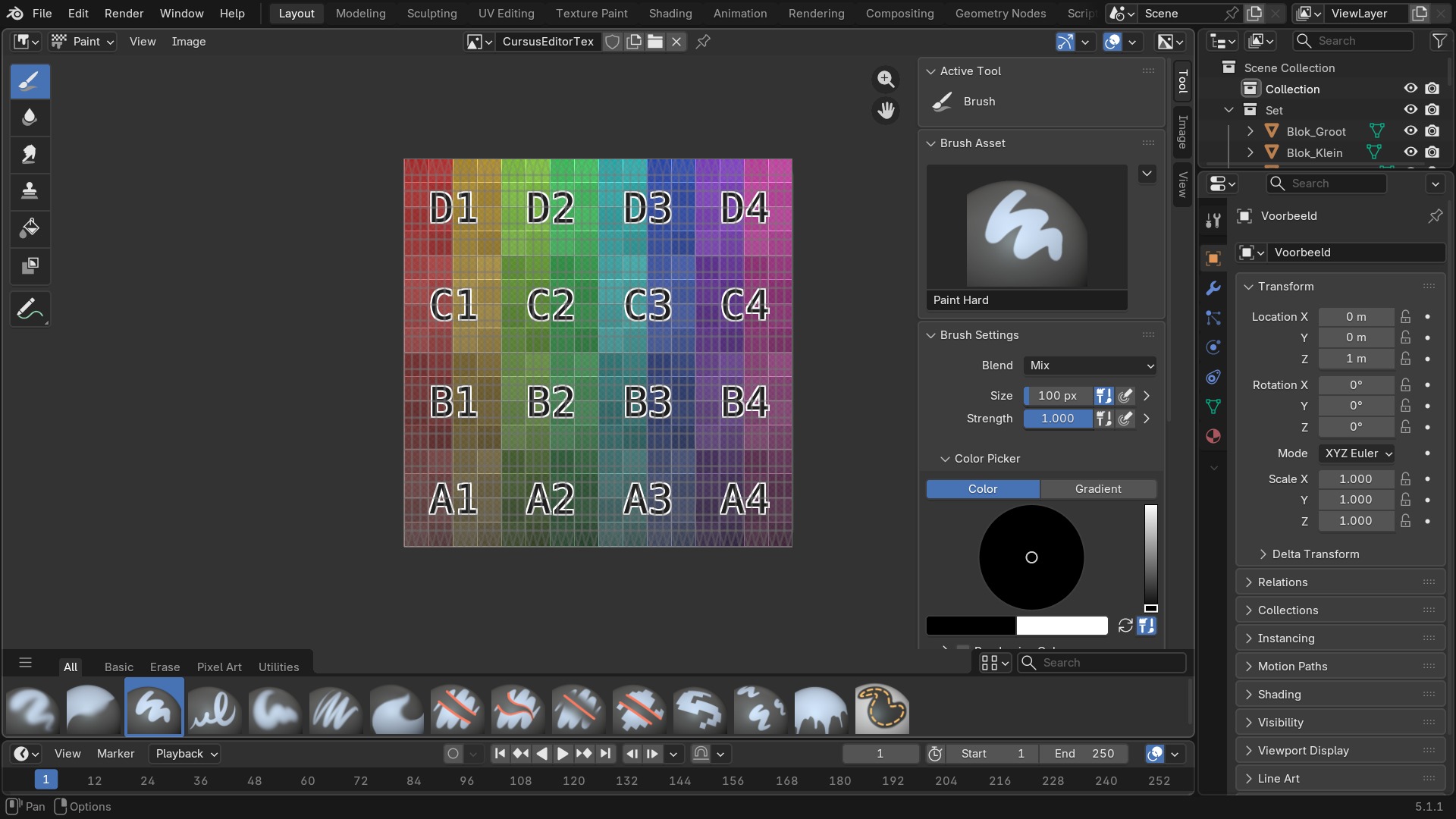Hide Blok_Groot with eye icon

point(1410,131)
